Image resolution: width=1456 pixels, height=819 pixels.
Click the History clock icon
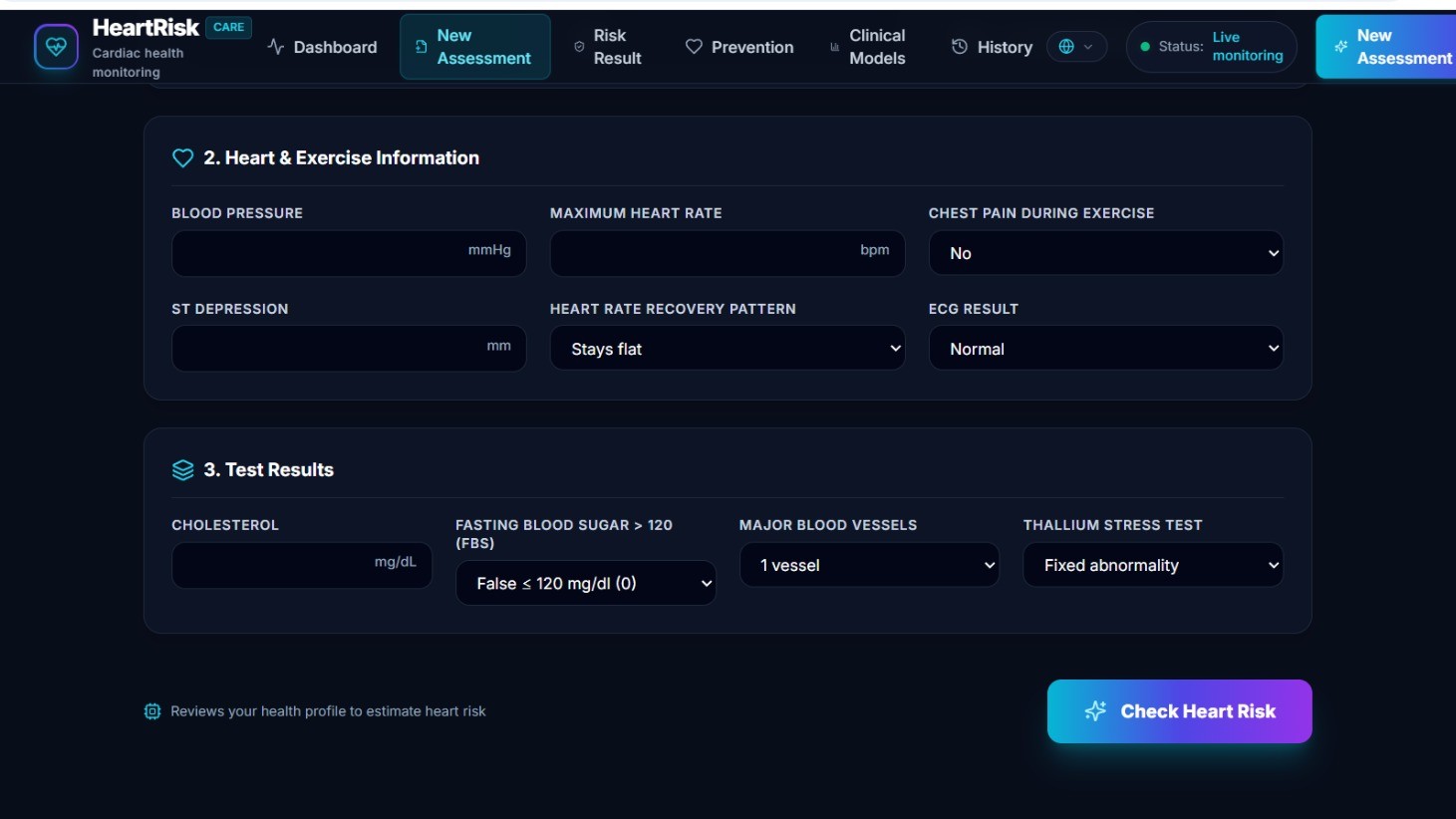[x=960, y=47]
